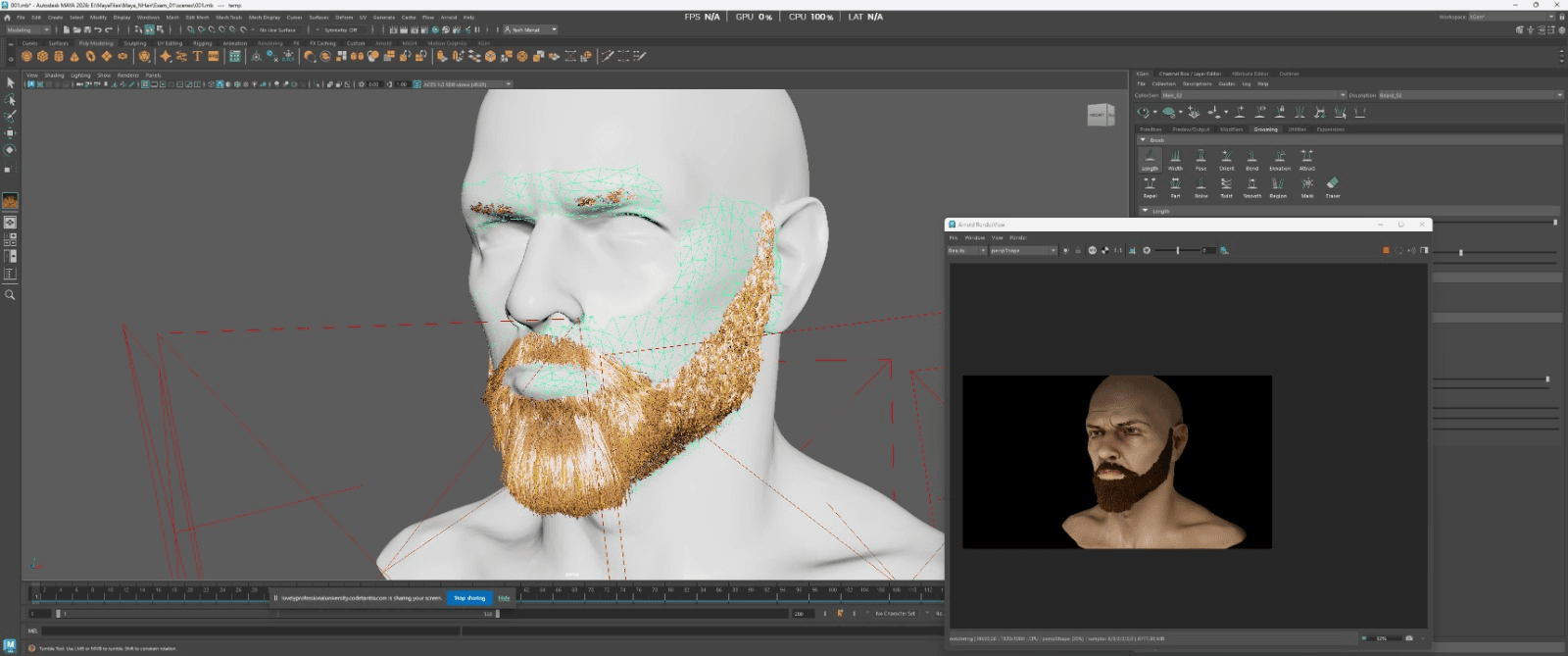Toggle XGen preview eye icon
This screenshot has height=656, width=1568.
click(x=1144, y=113)
